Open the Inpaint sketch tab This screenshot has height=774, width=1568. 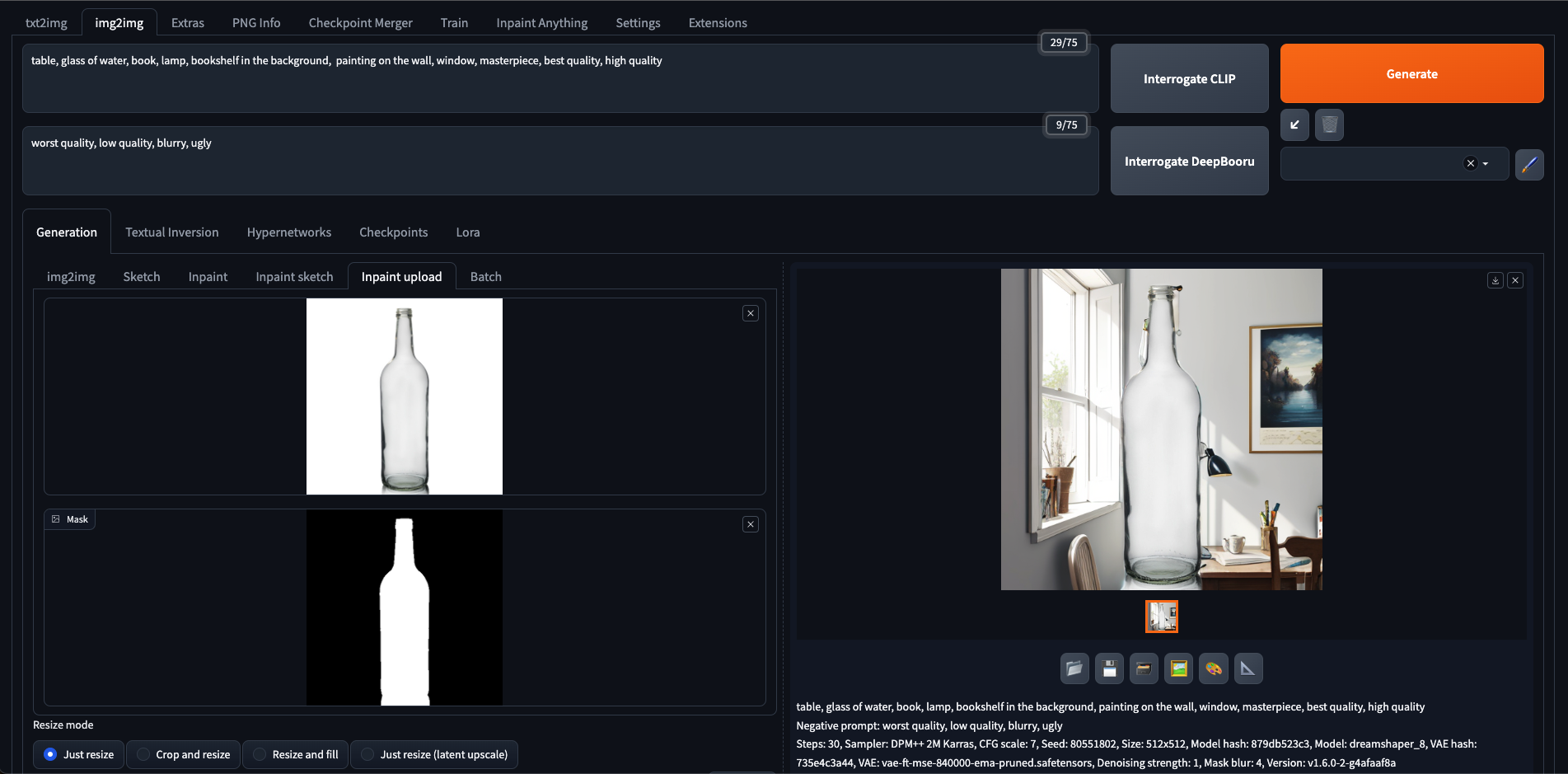click(294, 276)
